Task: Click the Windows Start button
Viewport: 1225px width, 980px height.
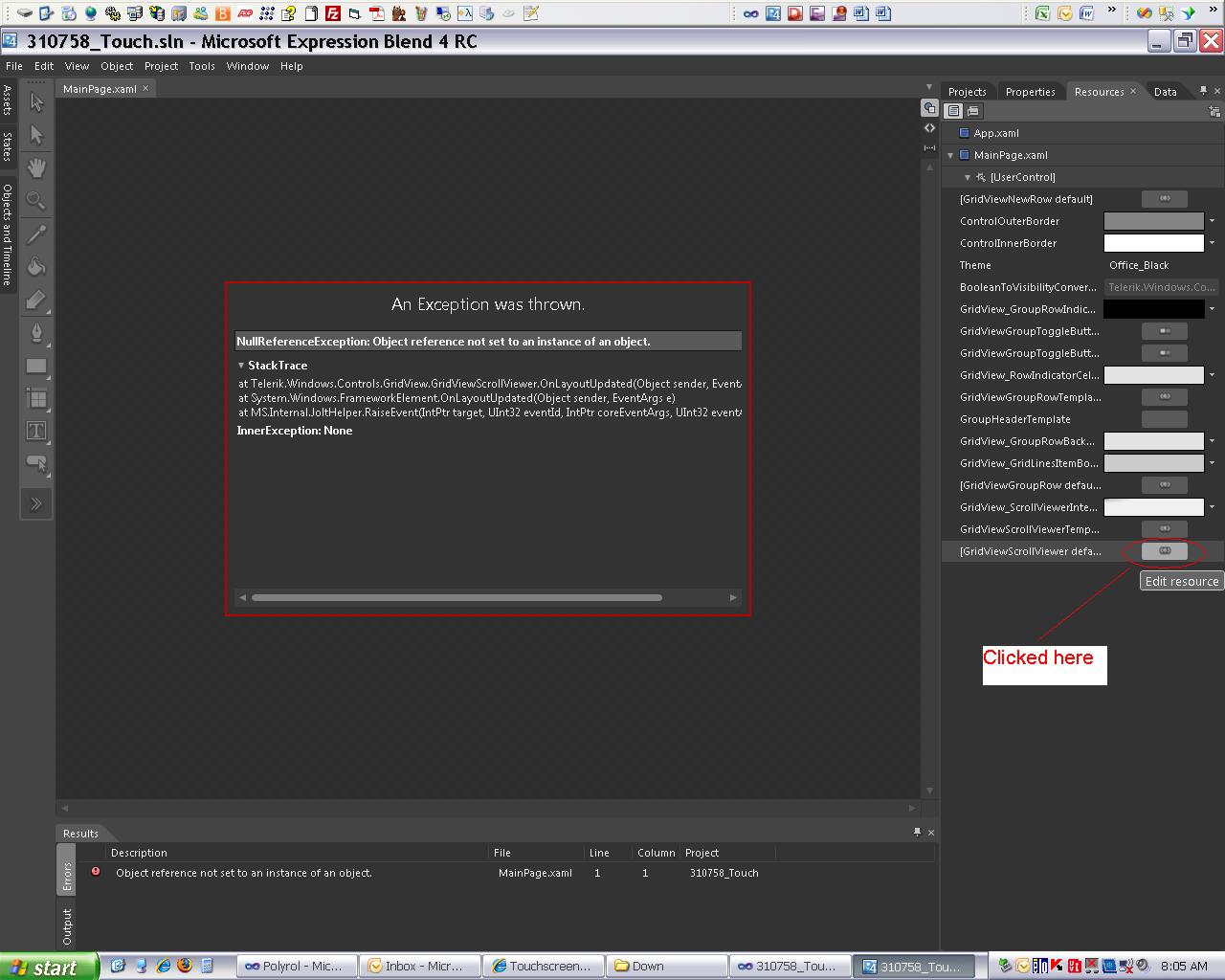Action: tap(49, 967)
